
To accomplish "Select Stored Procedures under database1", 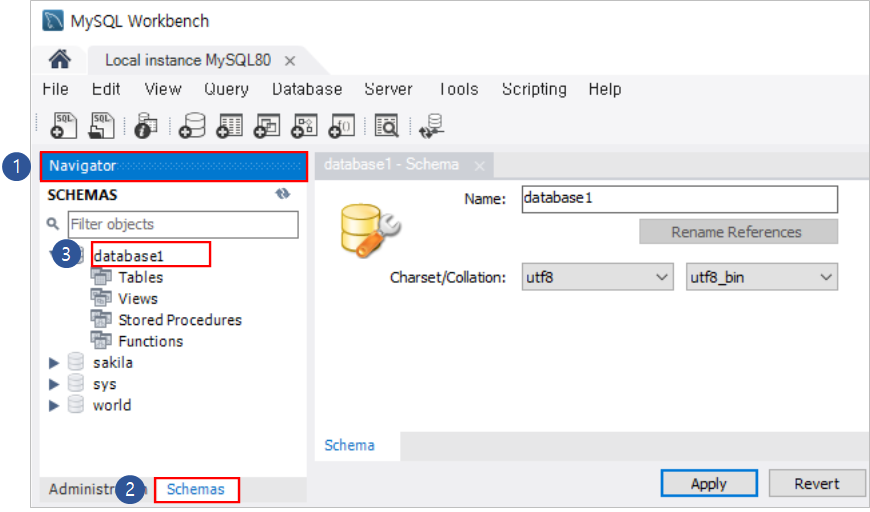I will tap(180, 320).
